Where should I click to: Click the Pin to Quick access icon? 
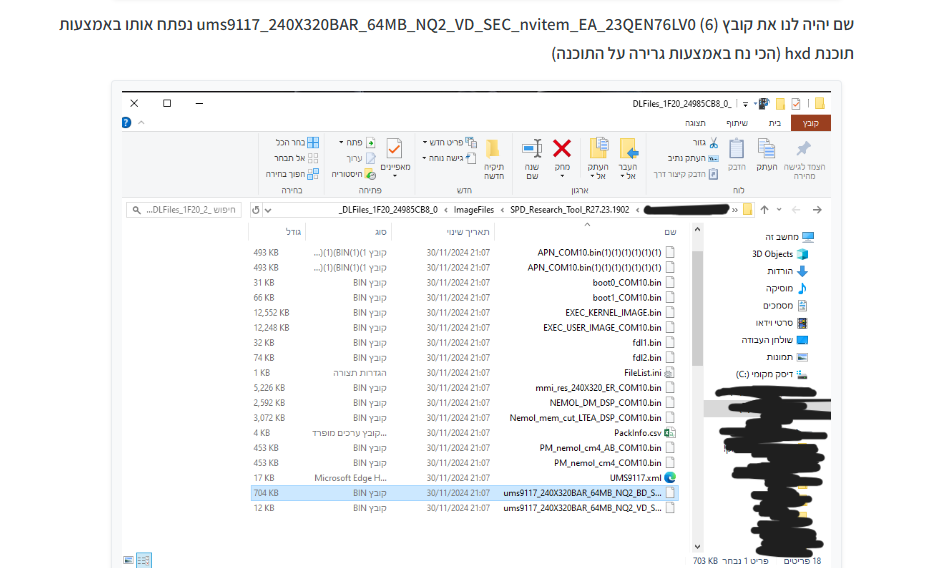click(803, 149)
